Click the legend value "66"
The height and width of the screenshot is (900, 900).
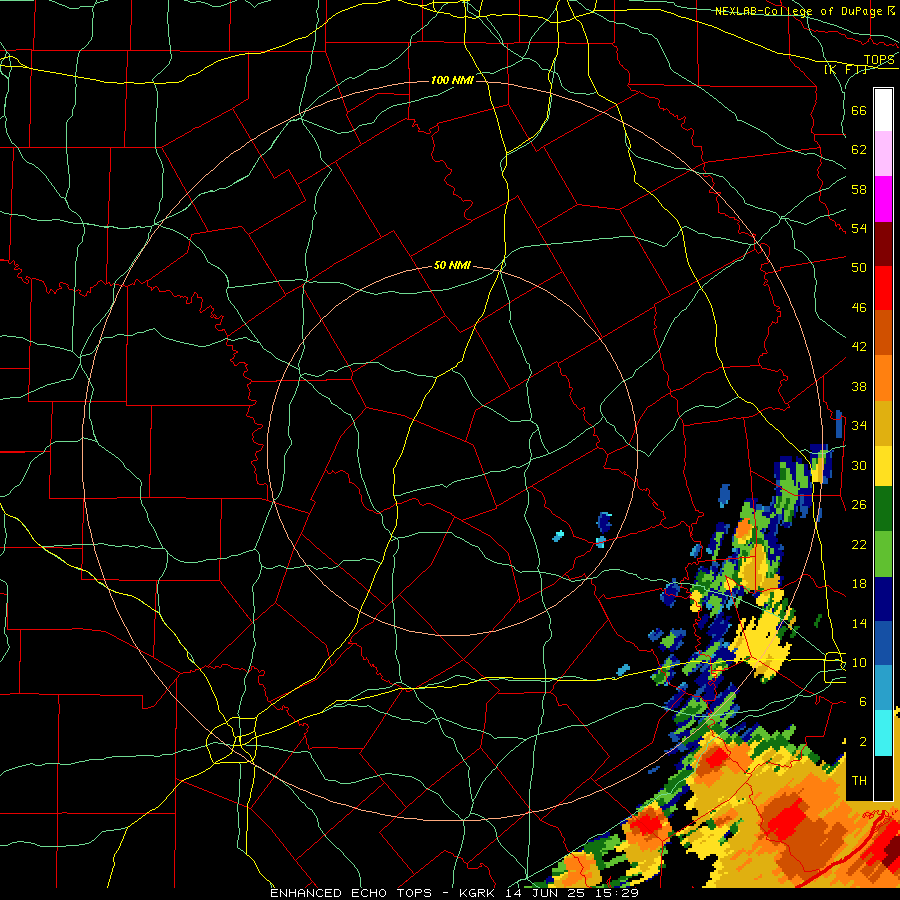[859, 111]
